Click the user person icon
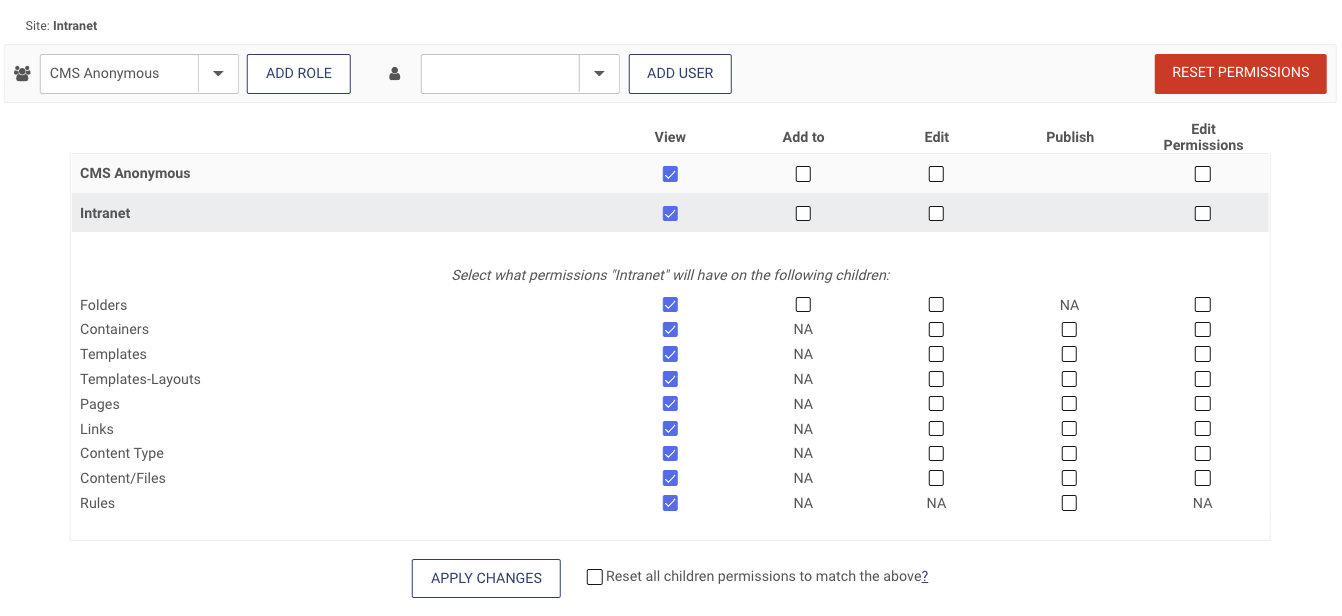This screenshot has height=616, width=1342. point(394,73)
